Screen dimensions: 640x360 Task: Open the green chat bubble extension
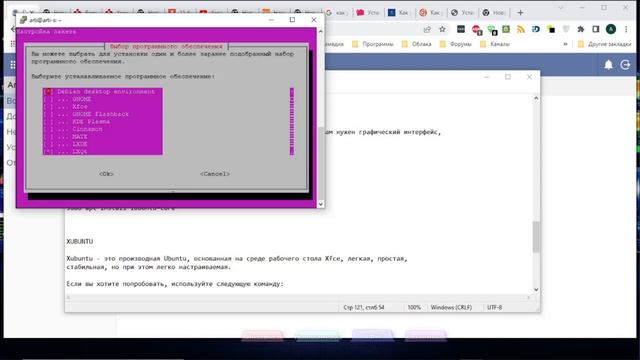pos(492,29)
